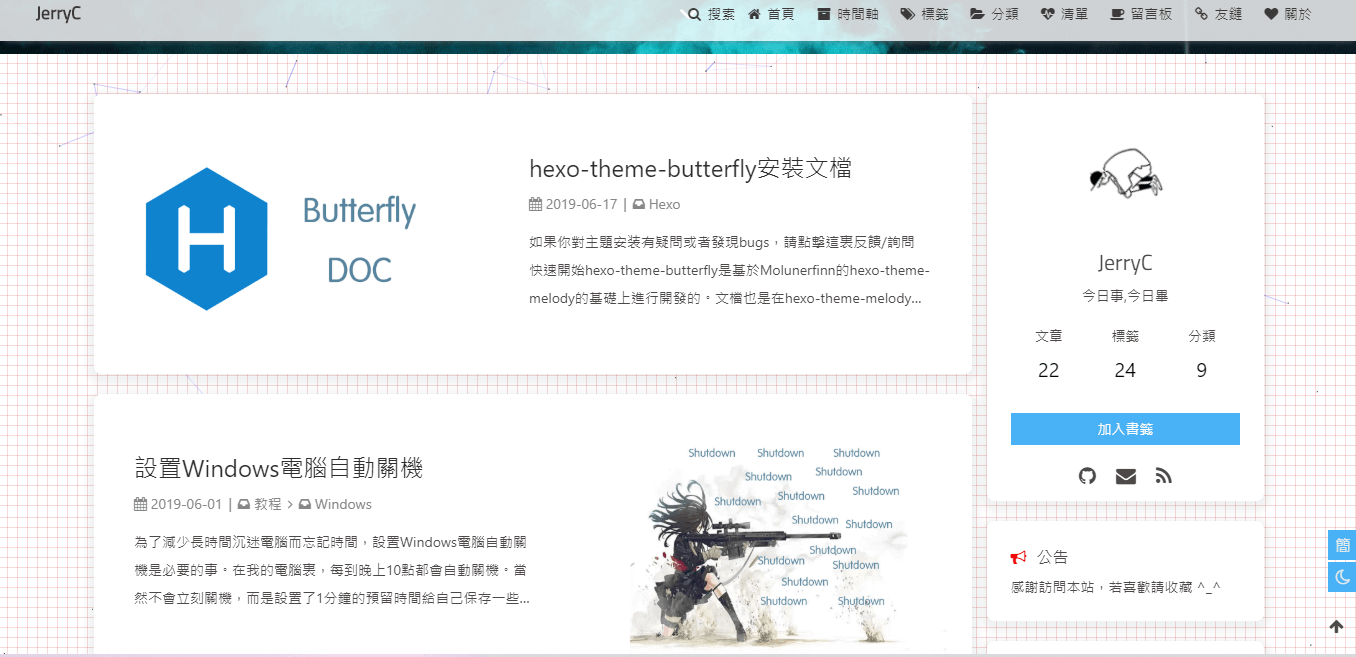This screenshot has width=1356, height=657.
Task: Click the author avatar image
Action: tap(1125, 176)
